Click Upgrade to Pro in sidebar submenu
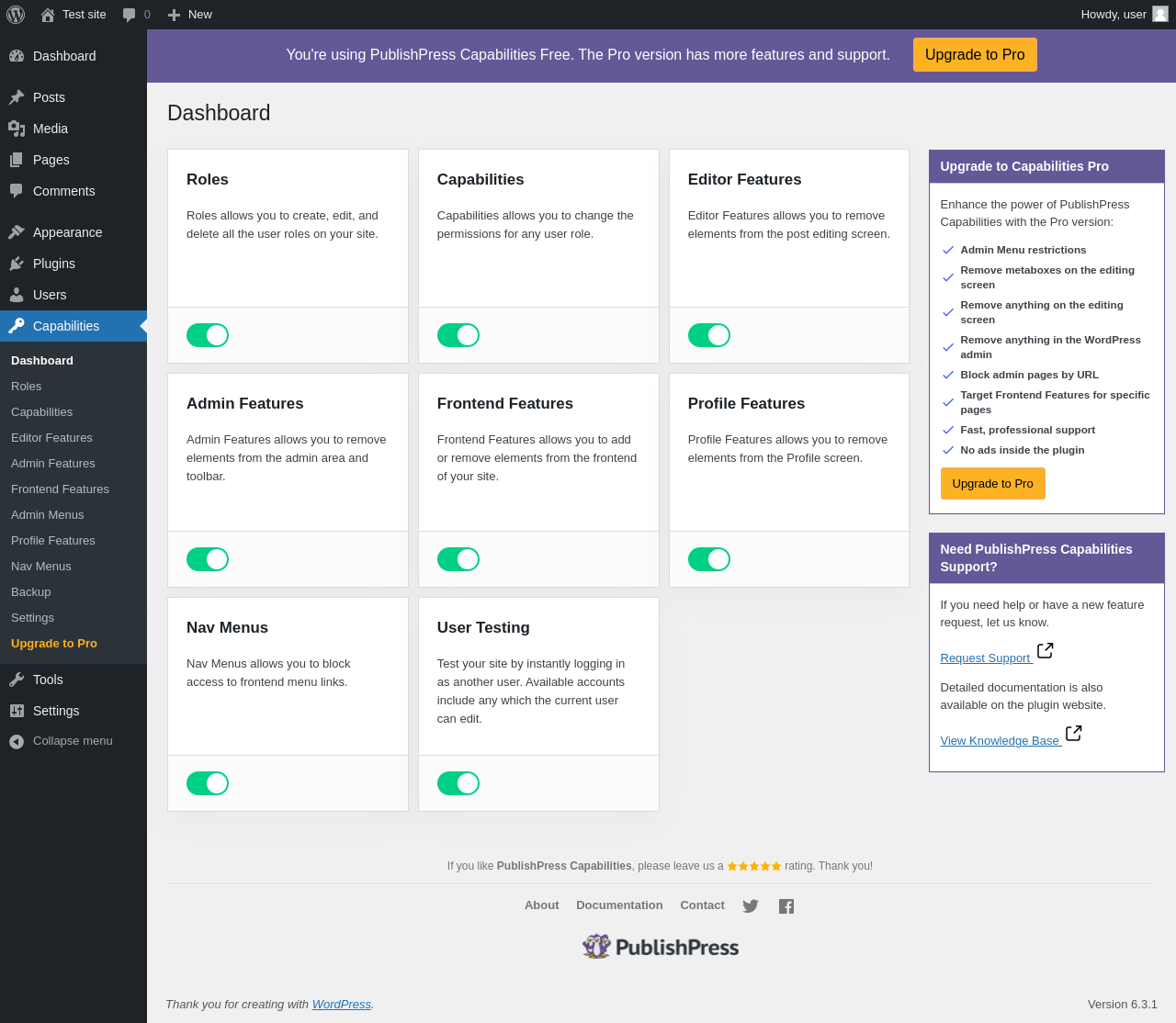The height and width of the screenshot is (1023, 1176). 53,644
